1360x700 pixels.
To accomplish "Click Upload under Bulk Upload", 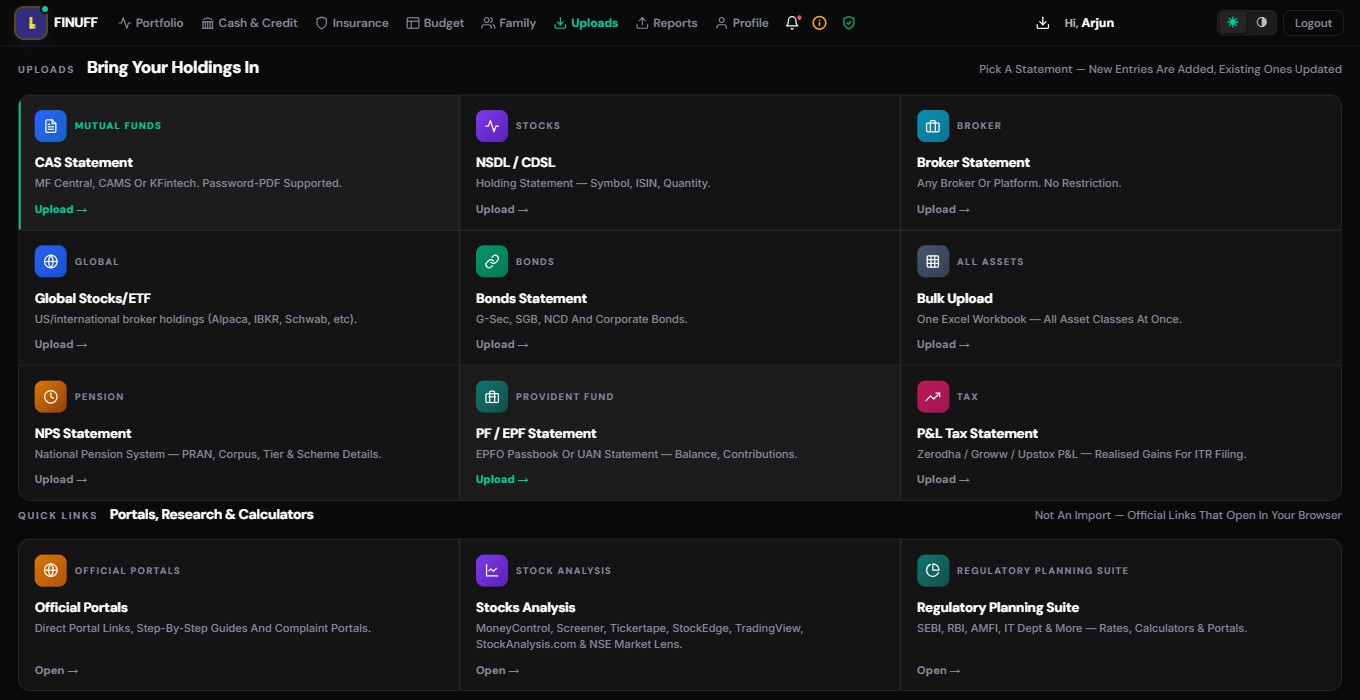I will tap(943, 345).
